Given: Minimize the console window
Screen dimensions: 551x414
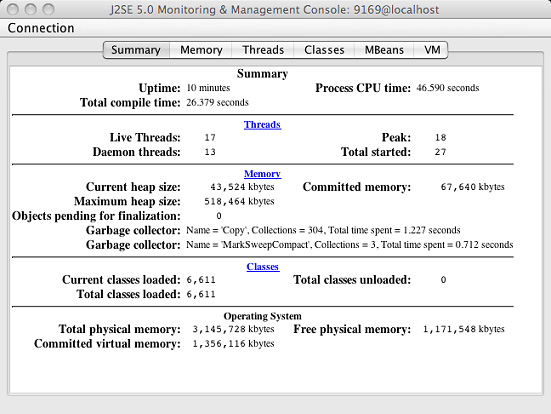Looking at the screenshot, I should click(x=31, y=9).
